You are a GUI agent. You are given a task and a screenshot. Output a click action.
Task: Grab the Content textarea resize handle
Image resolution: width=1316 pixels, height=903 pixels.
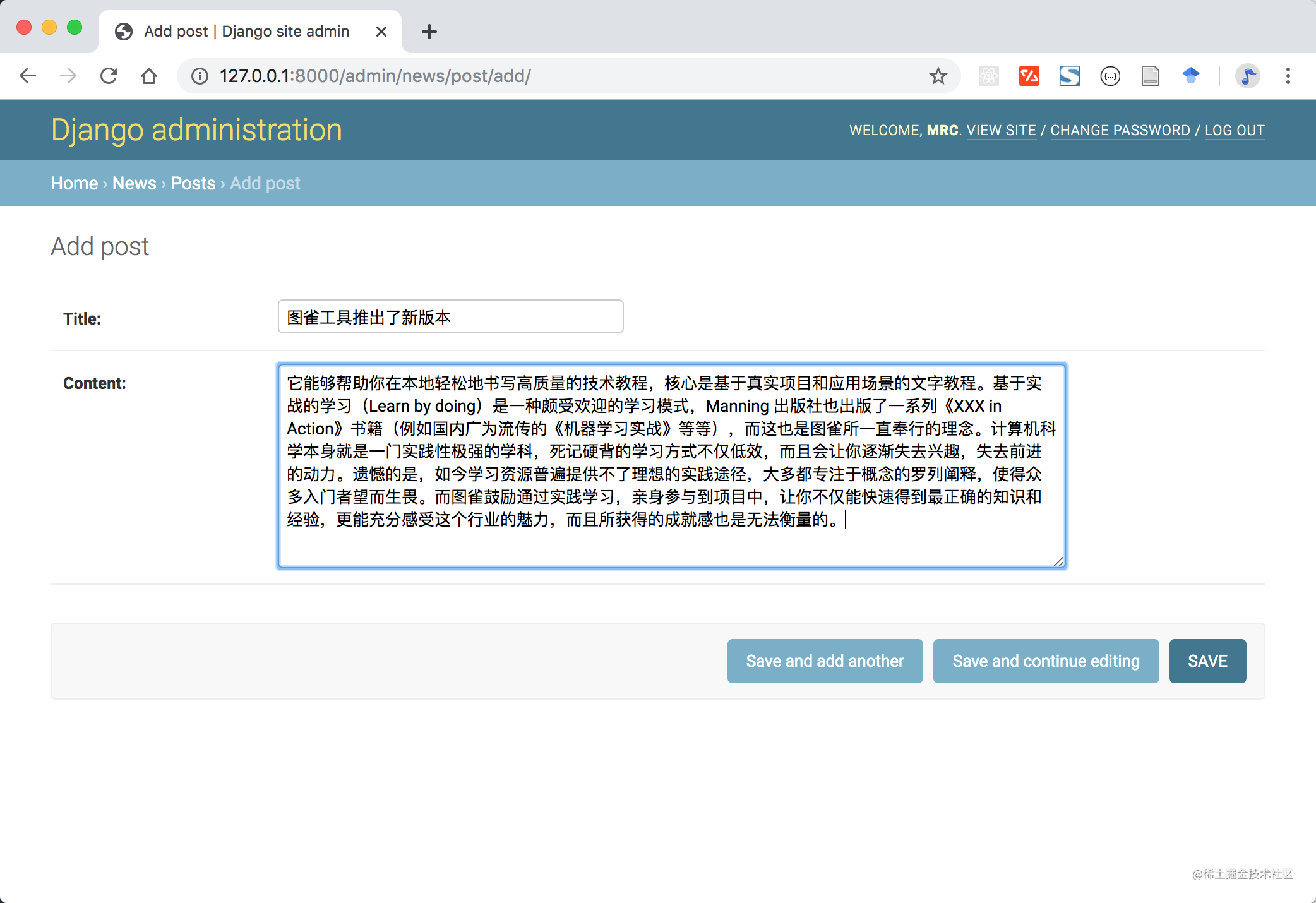coord(1059,561)
